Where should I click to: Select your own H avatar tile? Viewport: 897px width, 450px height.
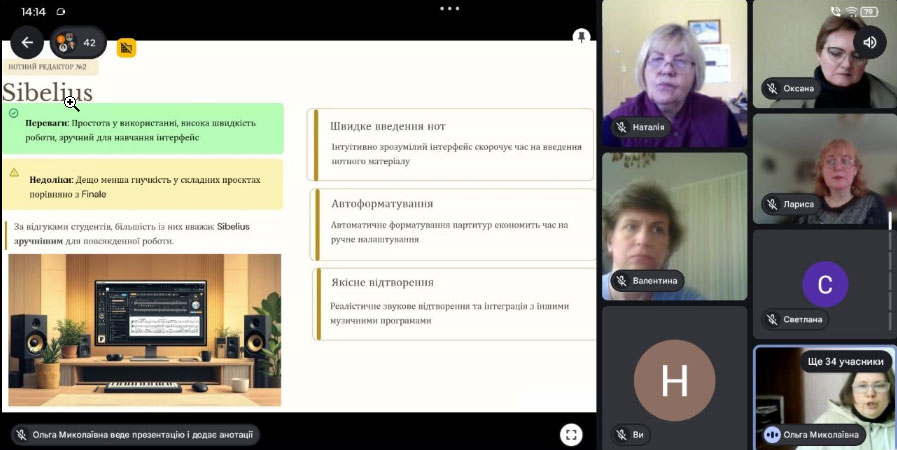[x=674, y=380]
